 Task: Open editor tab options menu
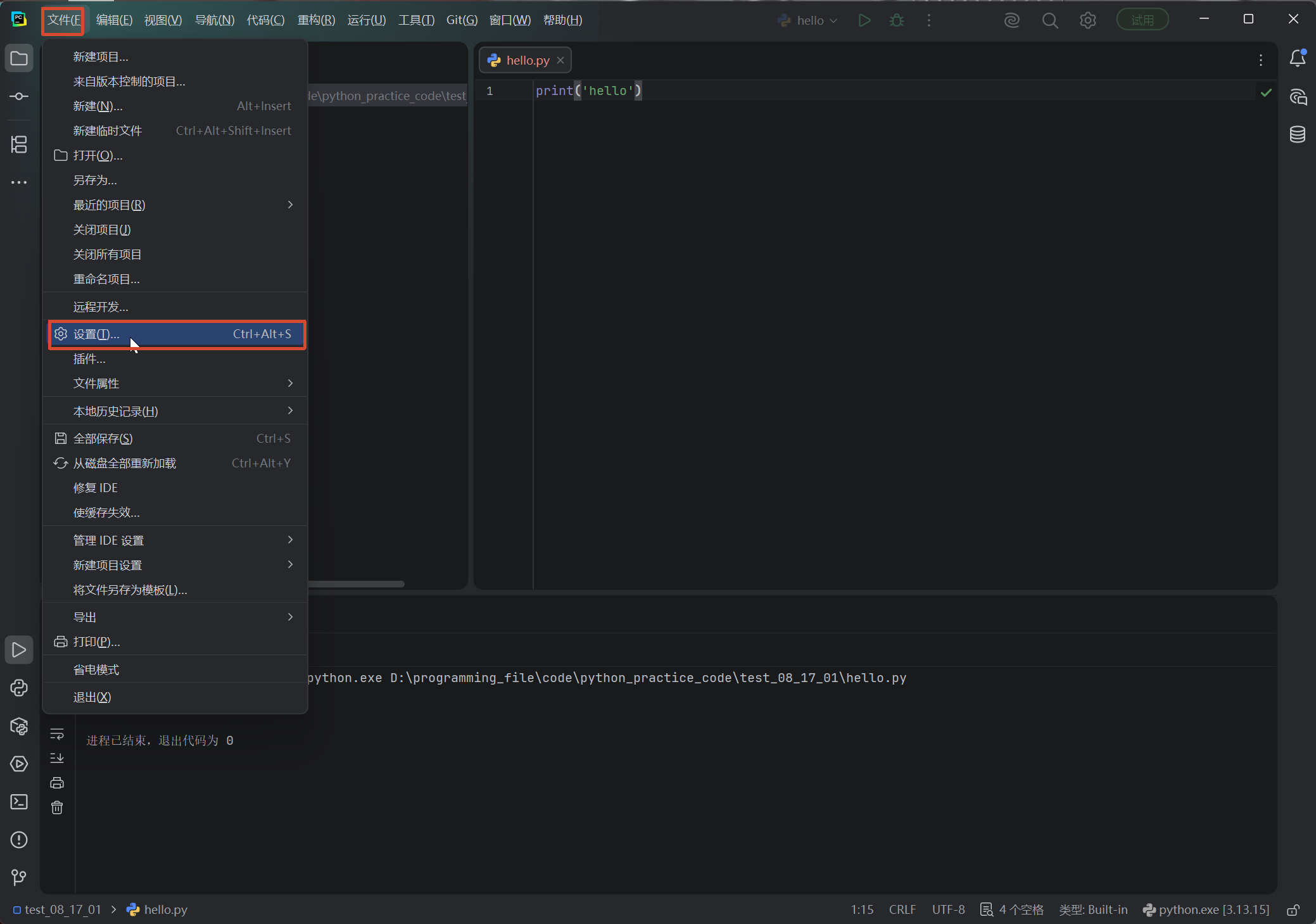1261,60
